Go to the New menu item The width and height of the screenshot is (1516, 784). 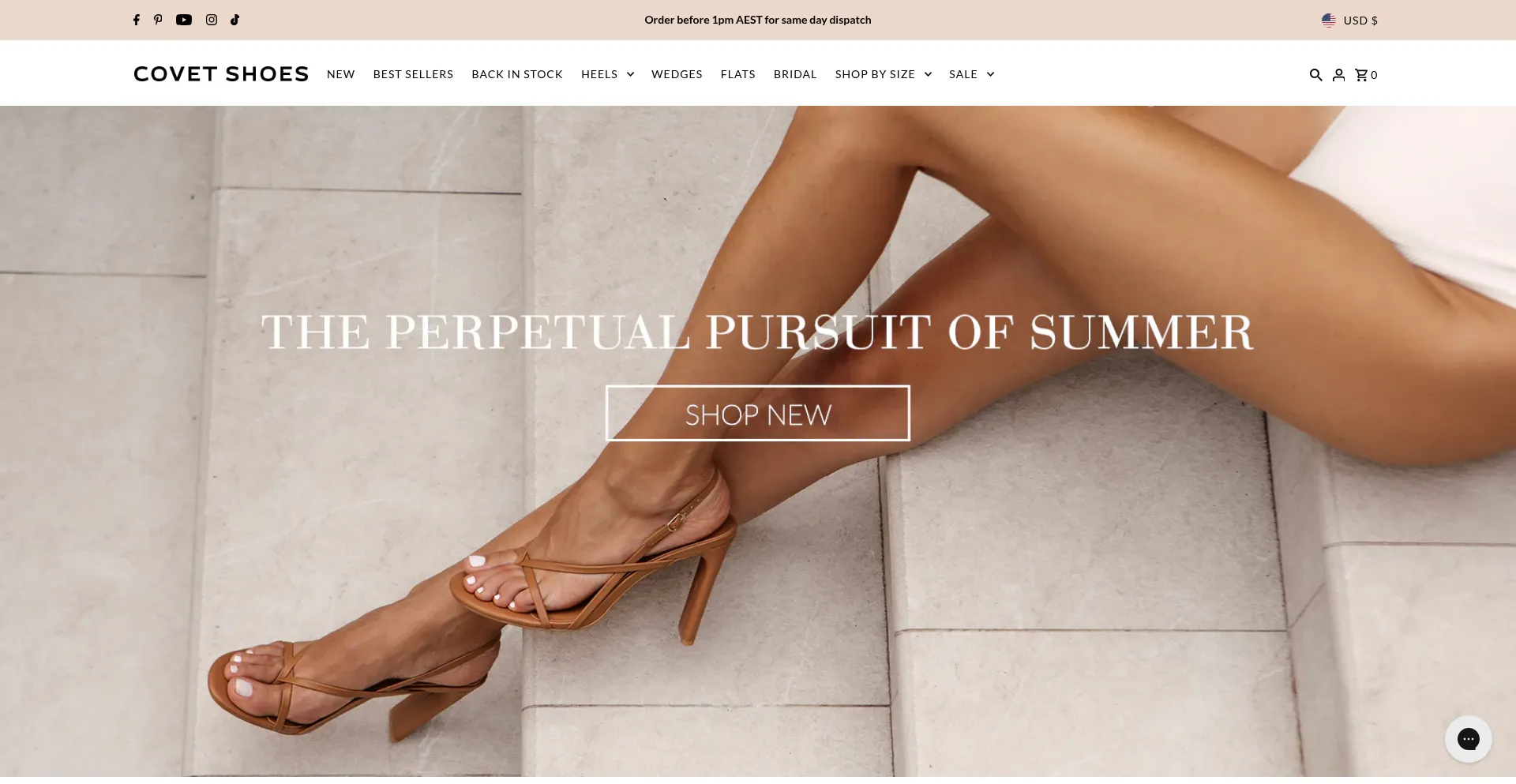[x=341, y=74]
